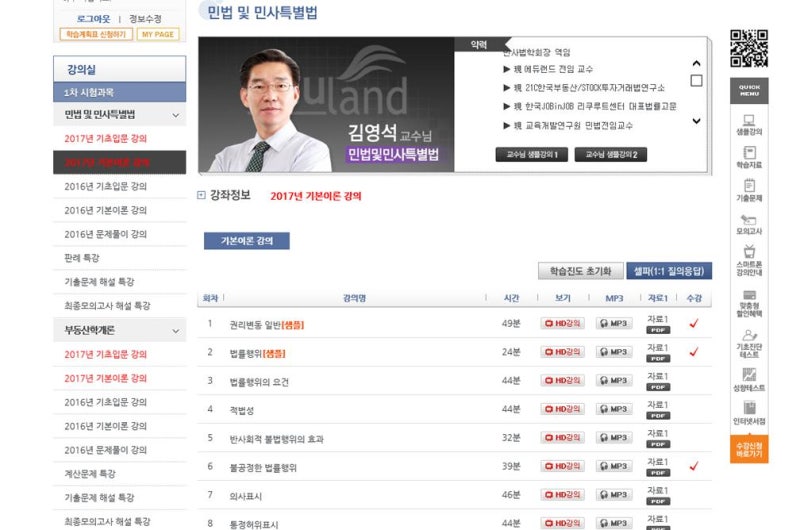Open MY PAGE
800x530 pixels.
(158, 34)
